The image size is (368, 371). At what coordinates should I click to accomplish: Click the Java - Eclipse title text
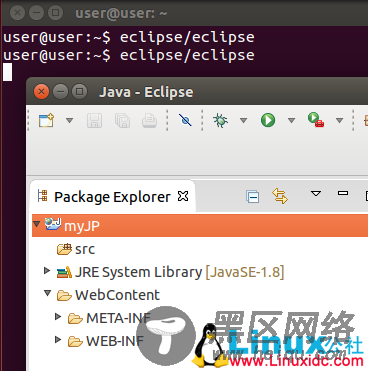tap(146, 92)
